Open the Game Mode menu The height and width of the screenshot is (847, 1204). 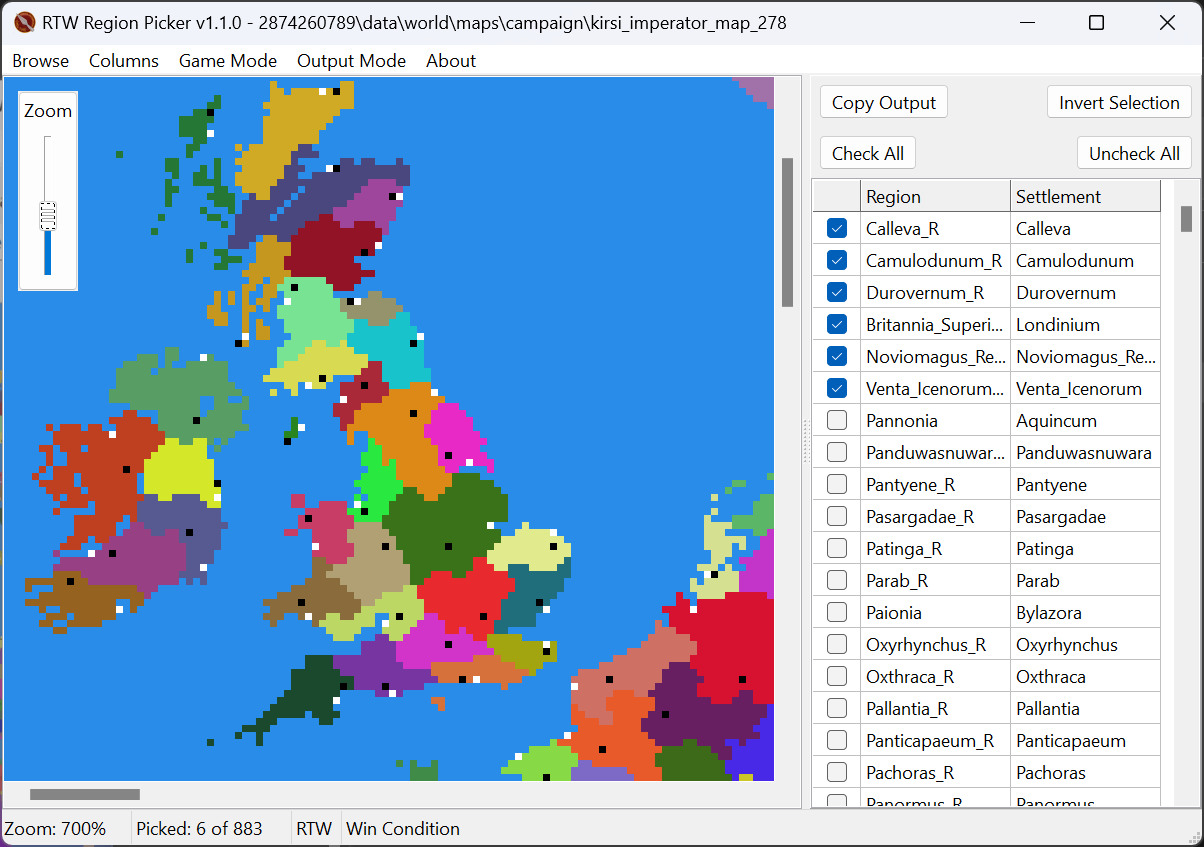click(228, 61)
